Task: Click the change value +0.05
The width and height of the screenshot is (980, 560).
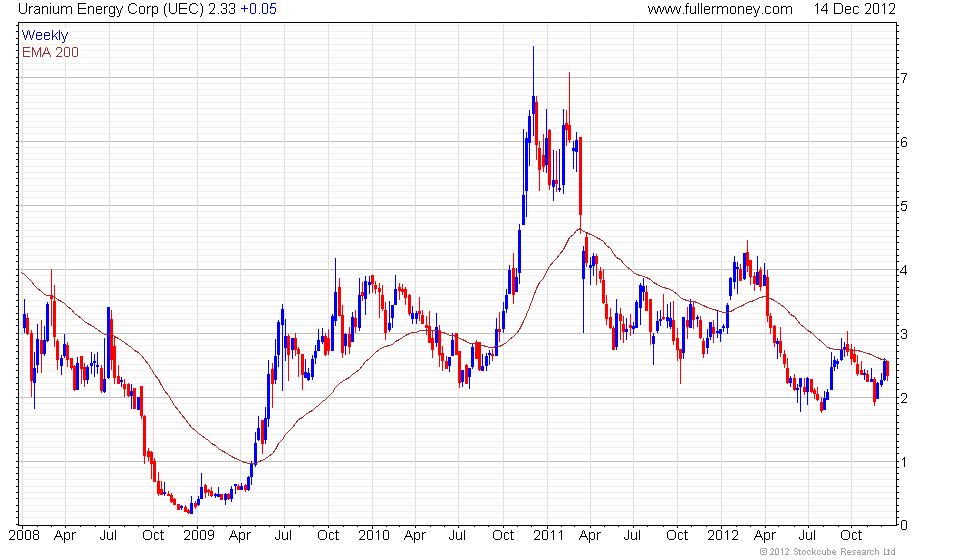Action: (x=259, y=9)
